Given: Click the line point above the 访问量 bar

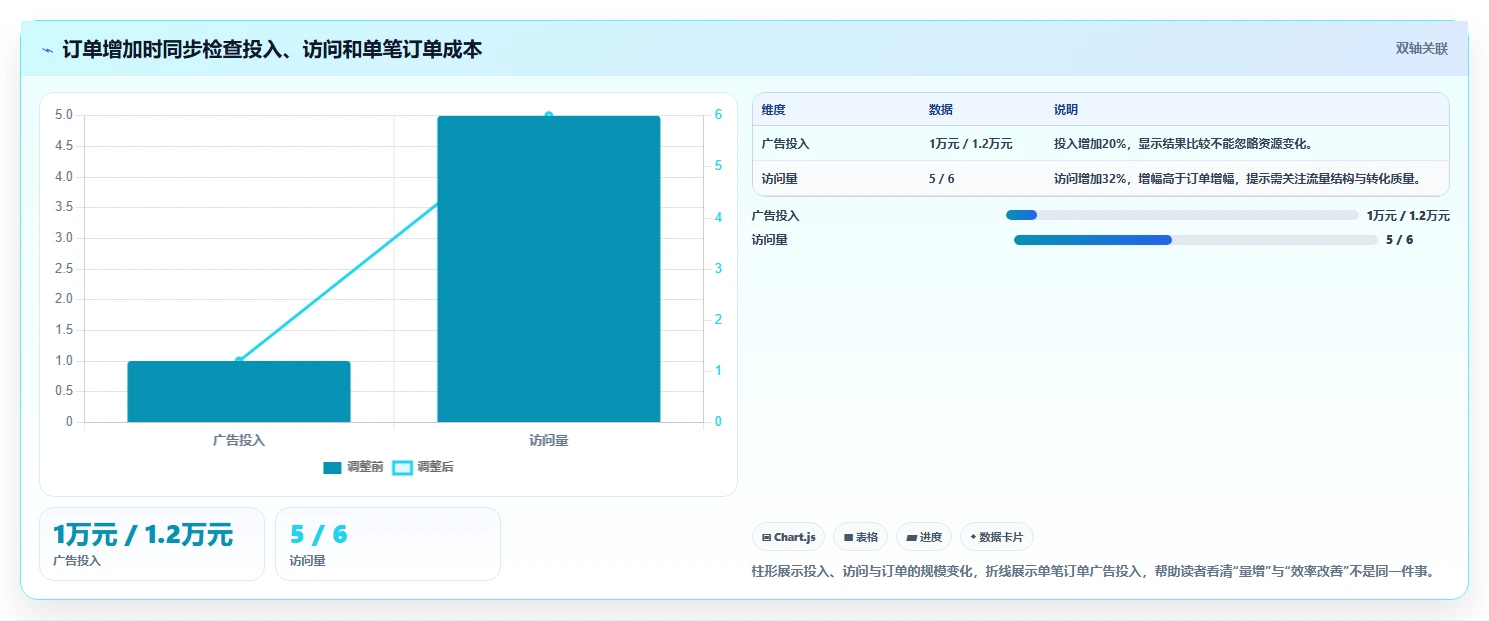Looking at the screenshot, I should [549, 116].
